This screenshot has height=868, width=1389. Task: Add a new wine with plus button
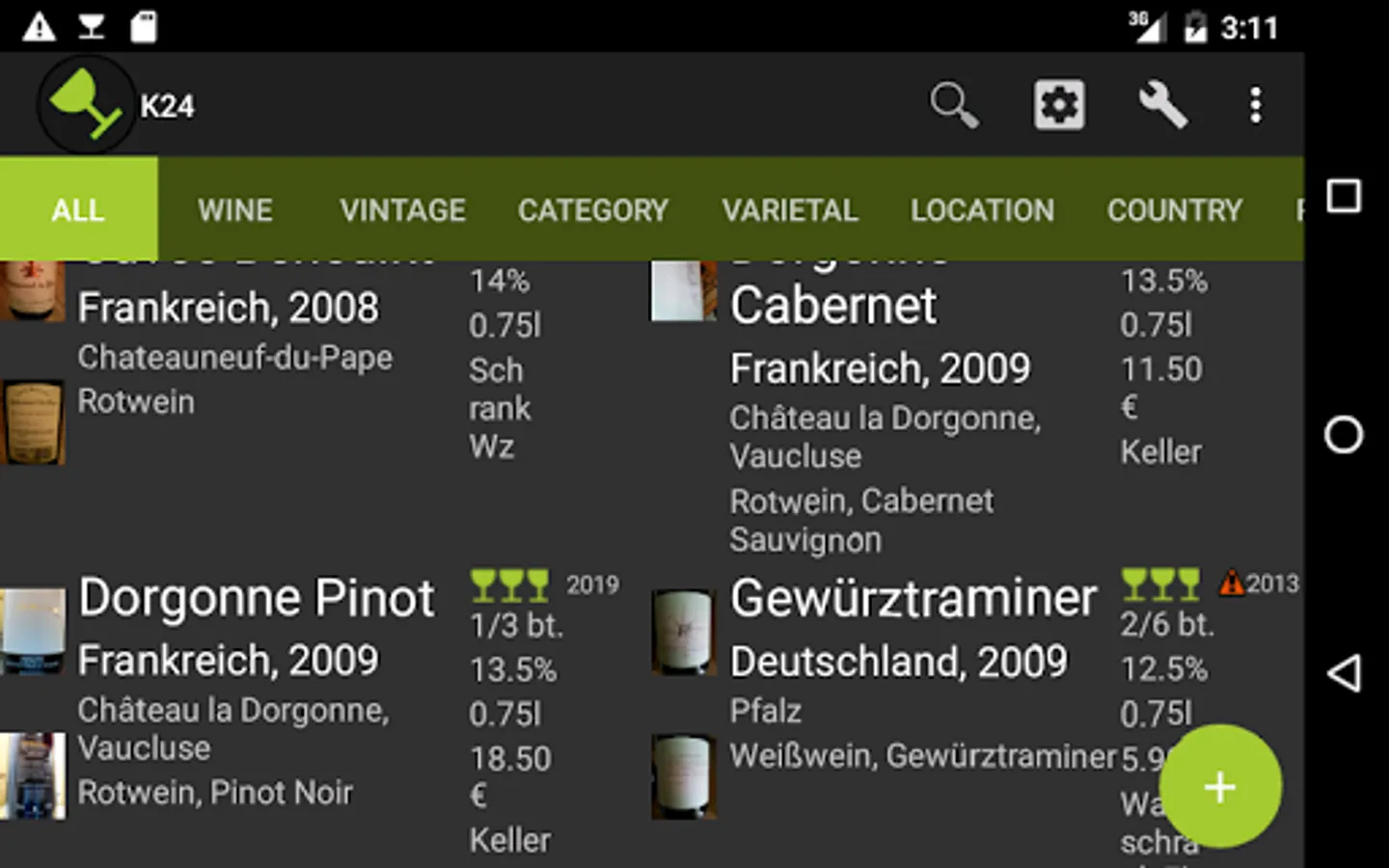tap(1220, 786)
